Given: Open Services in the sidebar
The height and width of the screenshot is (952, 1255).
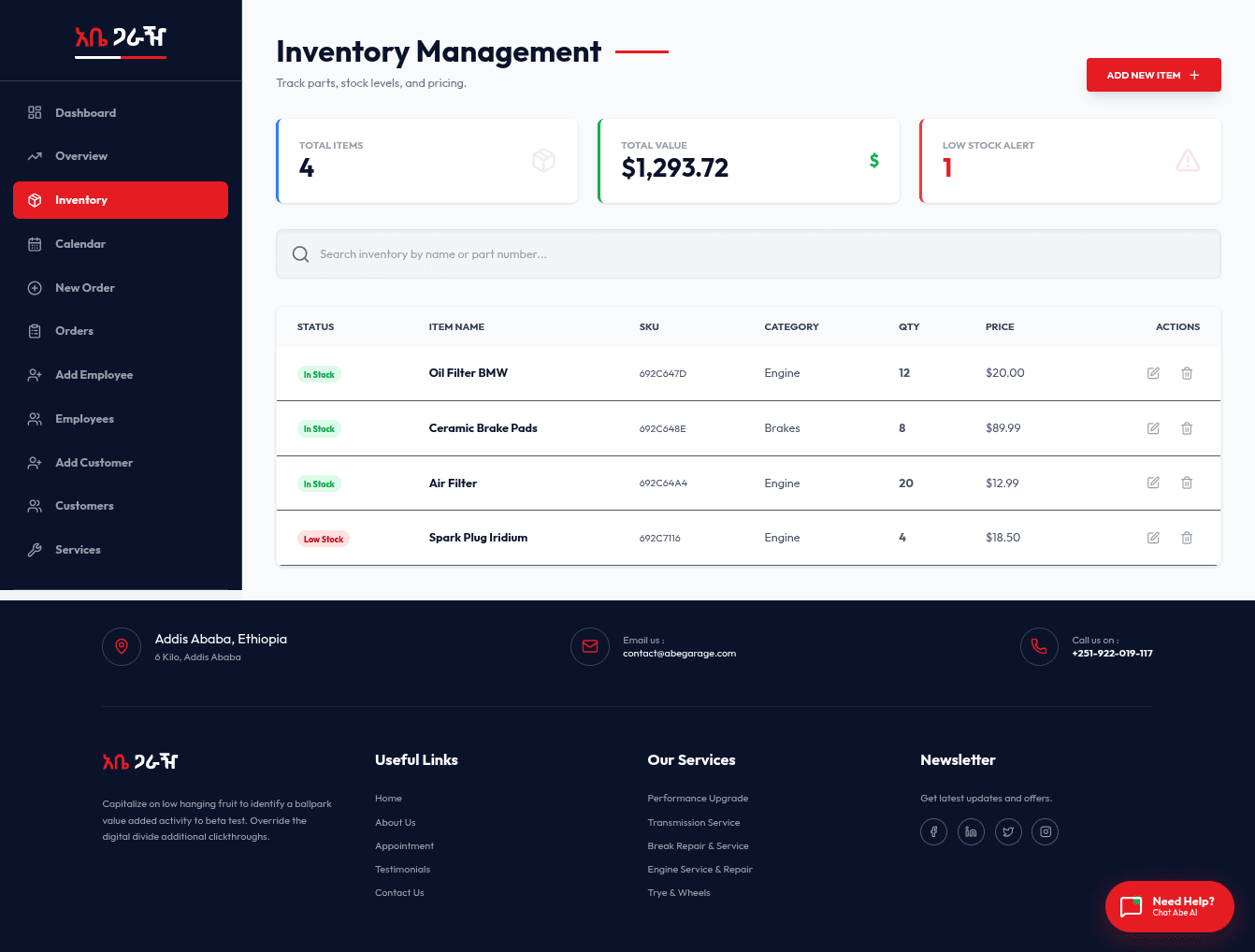Looking at the screenshot, I should pyautogui.click(x=78, y=550).
